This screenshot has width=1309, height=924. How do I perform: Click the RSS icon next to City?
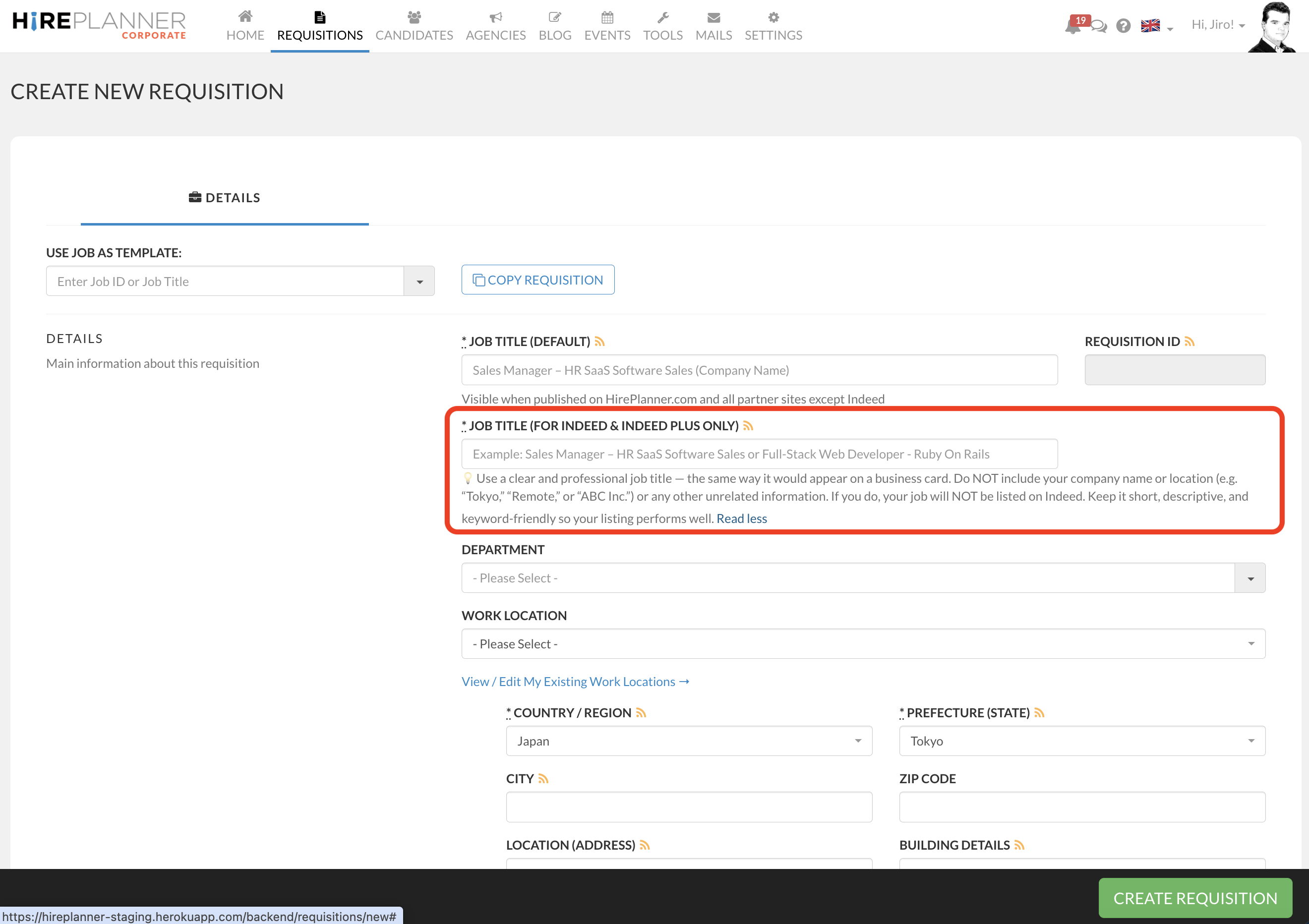pos(543,779)
